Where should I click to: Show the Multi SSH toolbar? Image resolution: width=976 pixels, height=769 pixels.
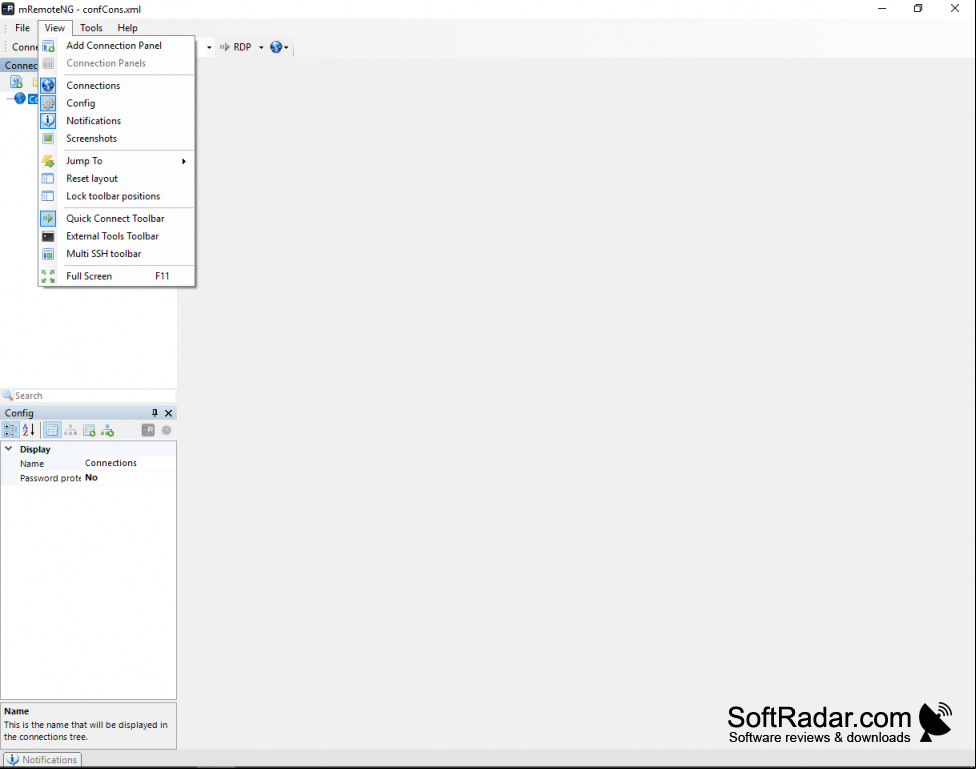coord(117,253)
